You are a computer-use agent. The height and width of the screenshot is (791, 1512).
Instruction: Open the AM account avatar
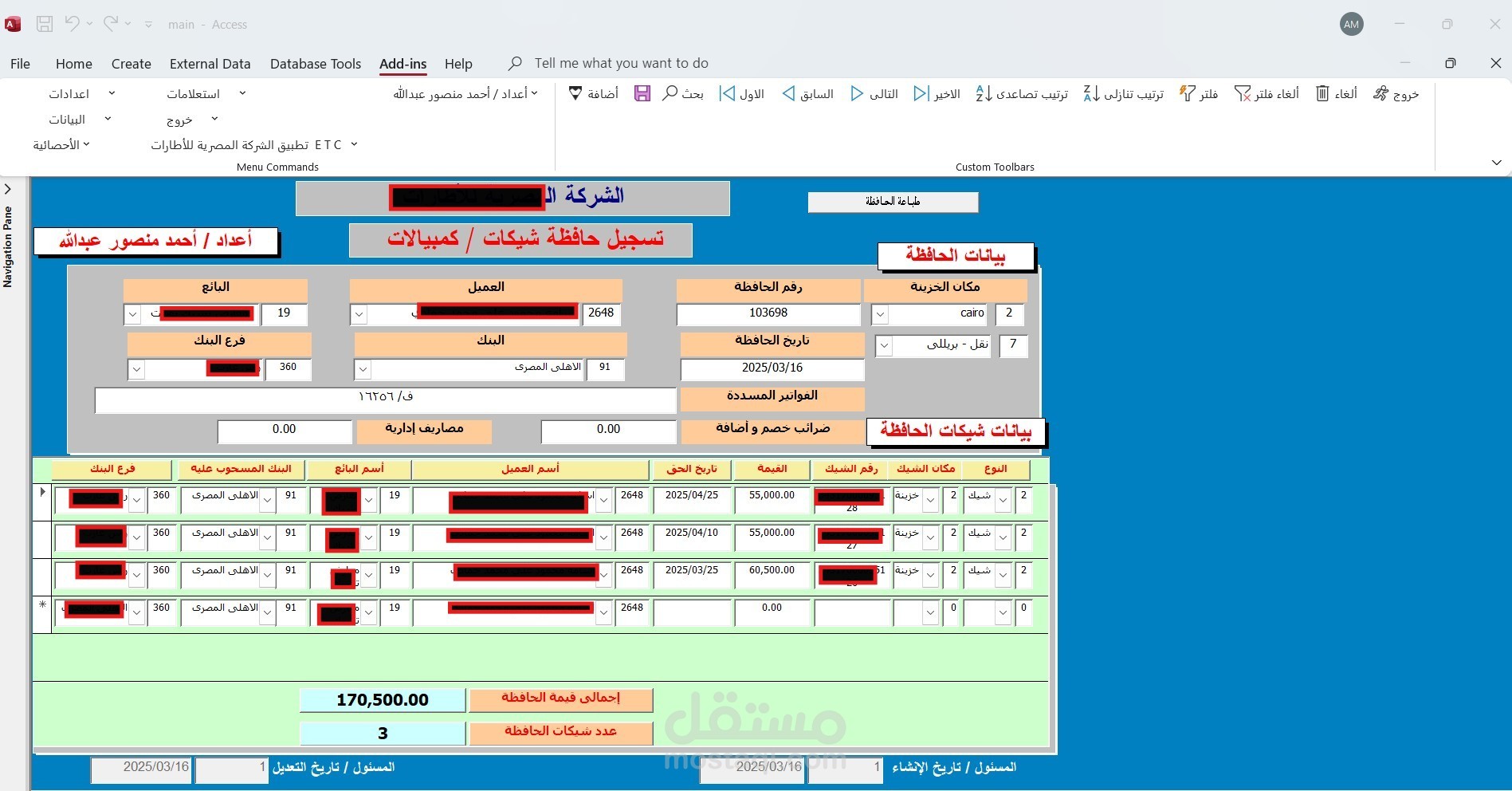coord(1351,24)
